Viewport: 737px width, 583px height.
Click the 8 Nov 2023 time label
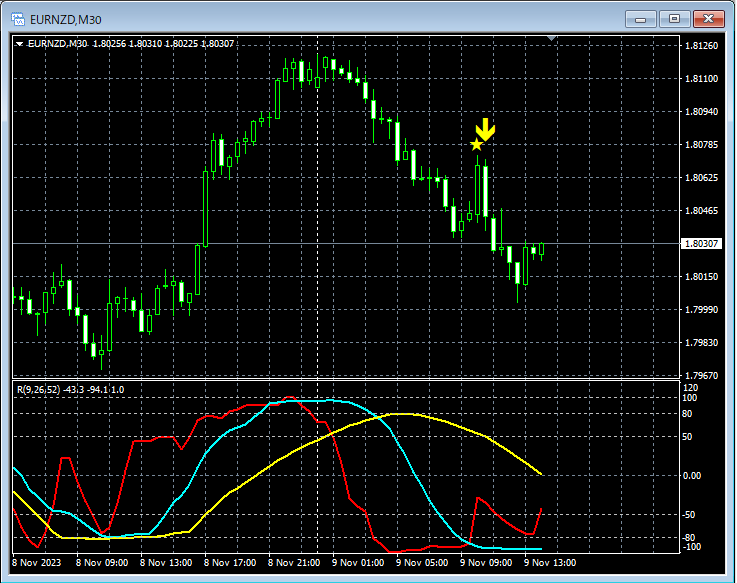click(x=37, y=563)
